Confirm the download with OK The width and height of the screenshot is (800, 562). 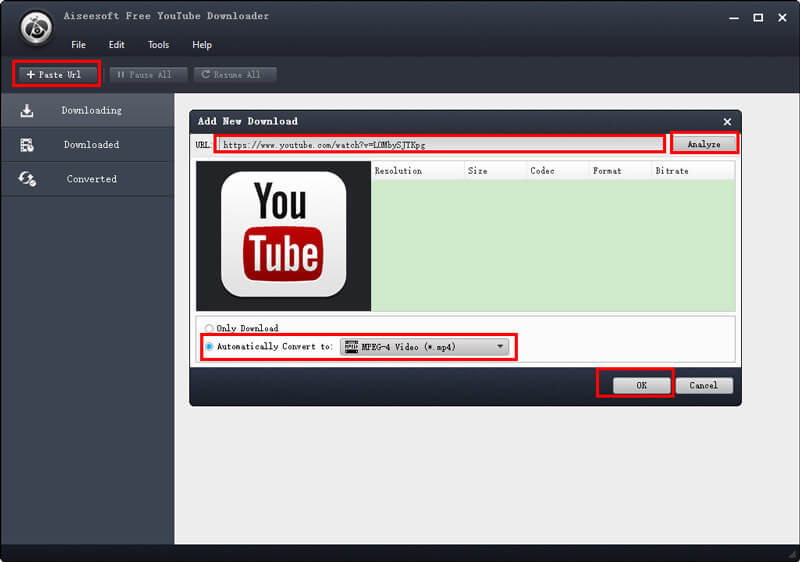(641, 386)
